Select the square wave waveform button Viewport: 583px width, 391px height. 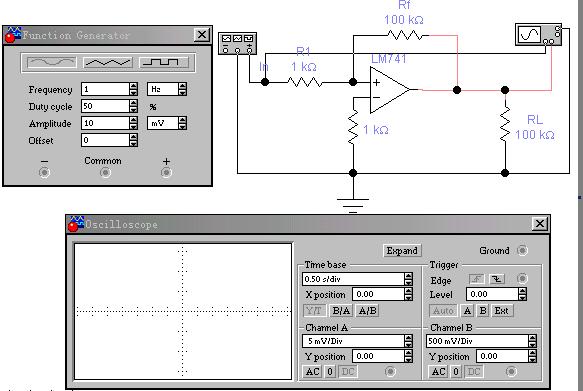164,62
